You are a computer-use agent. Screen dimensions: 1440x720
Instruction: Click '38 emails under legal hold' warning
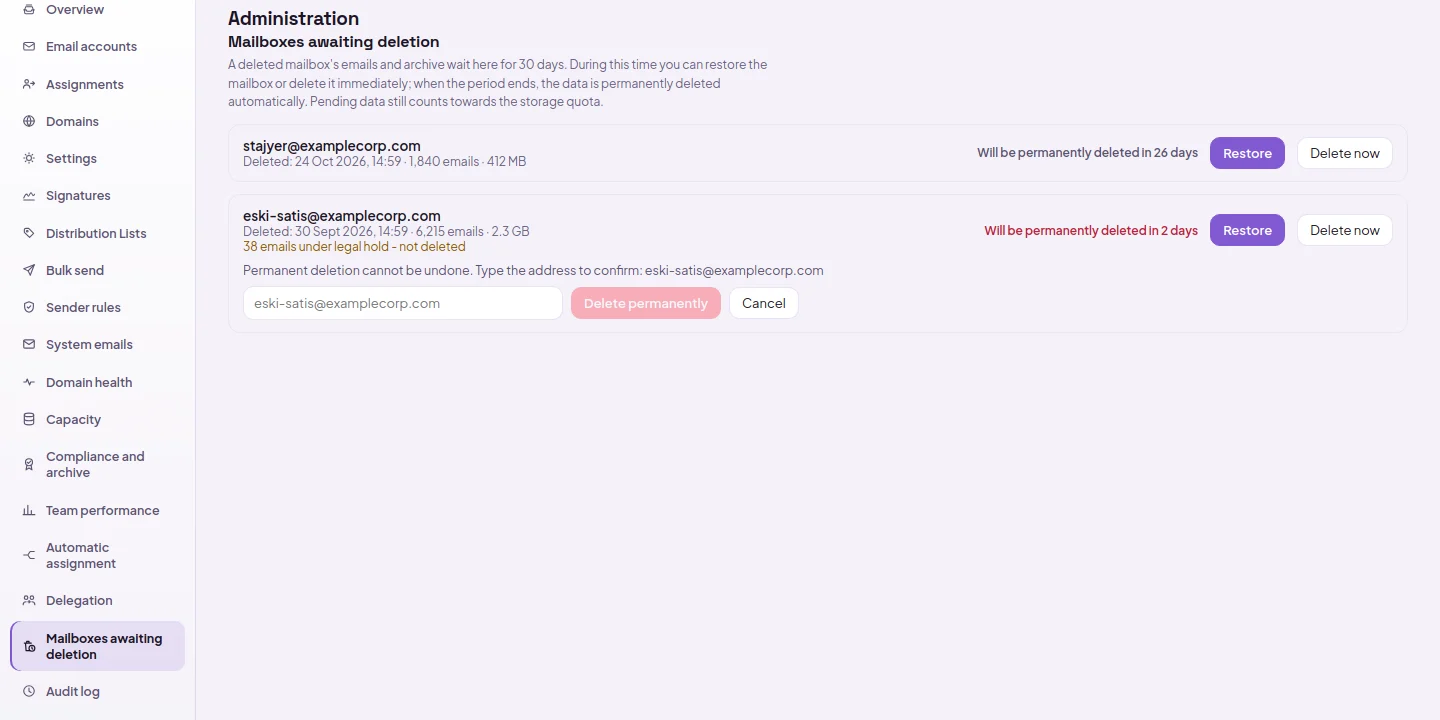(354, 246)
